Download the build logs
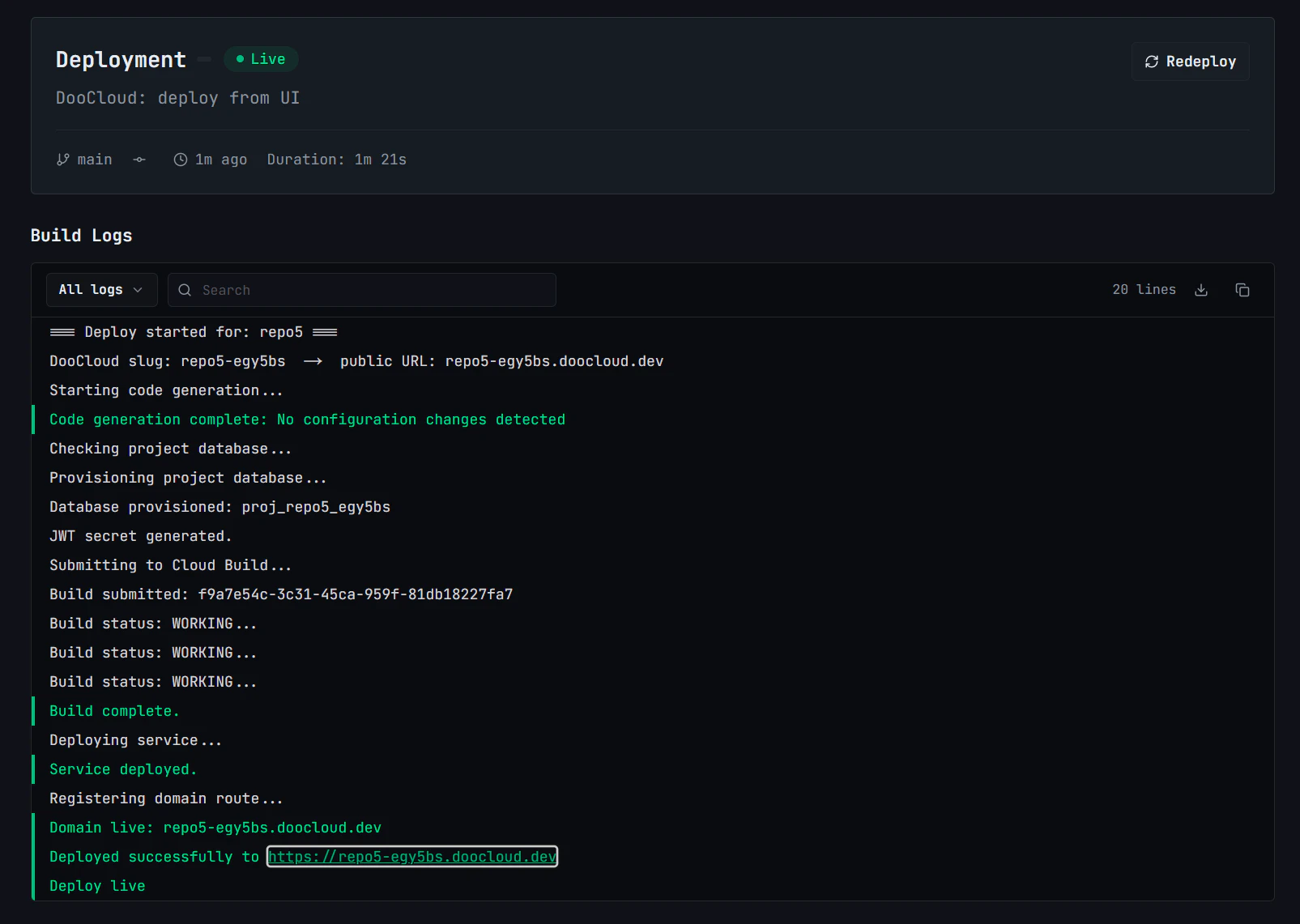Screen dimensions: 1300x924 tap(1202, 289)
